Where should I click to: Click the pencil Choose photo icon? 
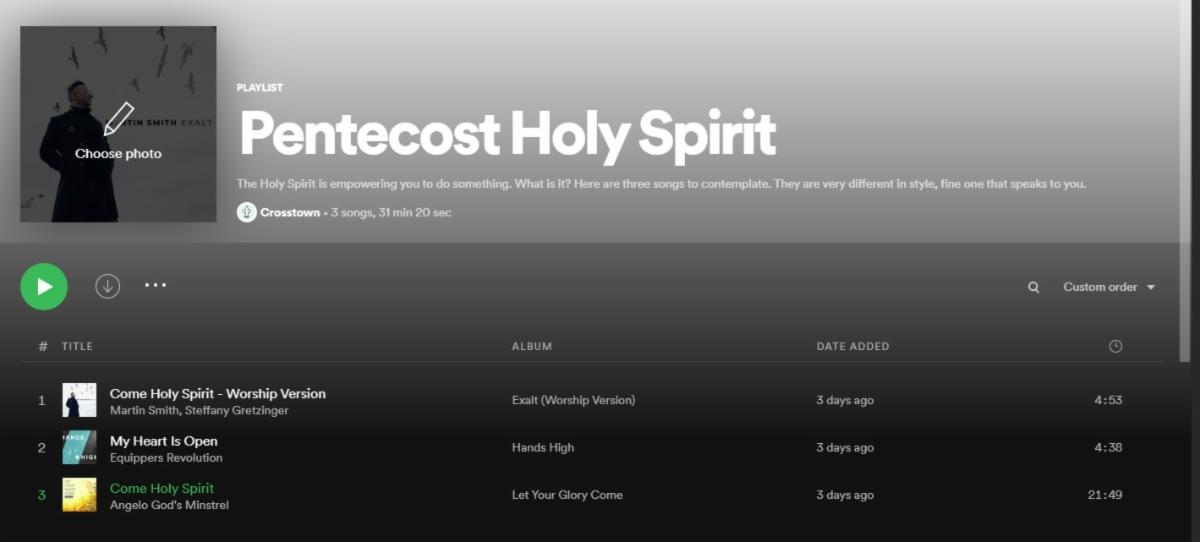pos(118,120)
